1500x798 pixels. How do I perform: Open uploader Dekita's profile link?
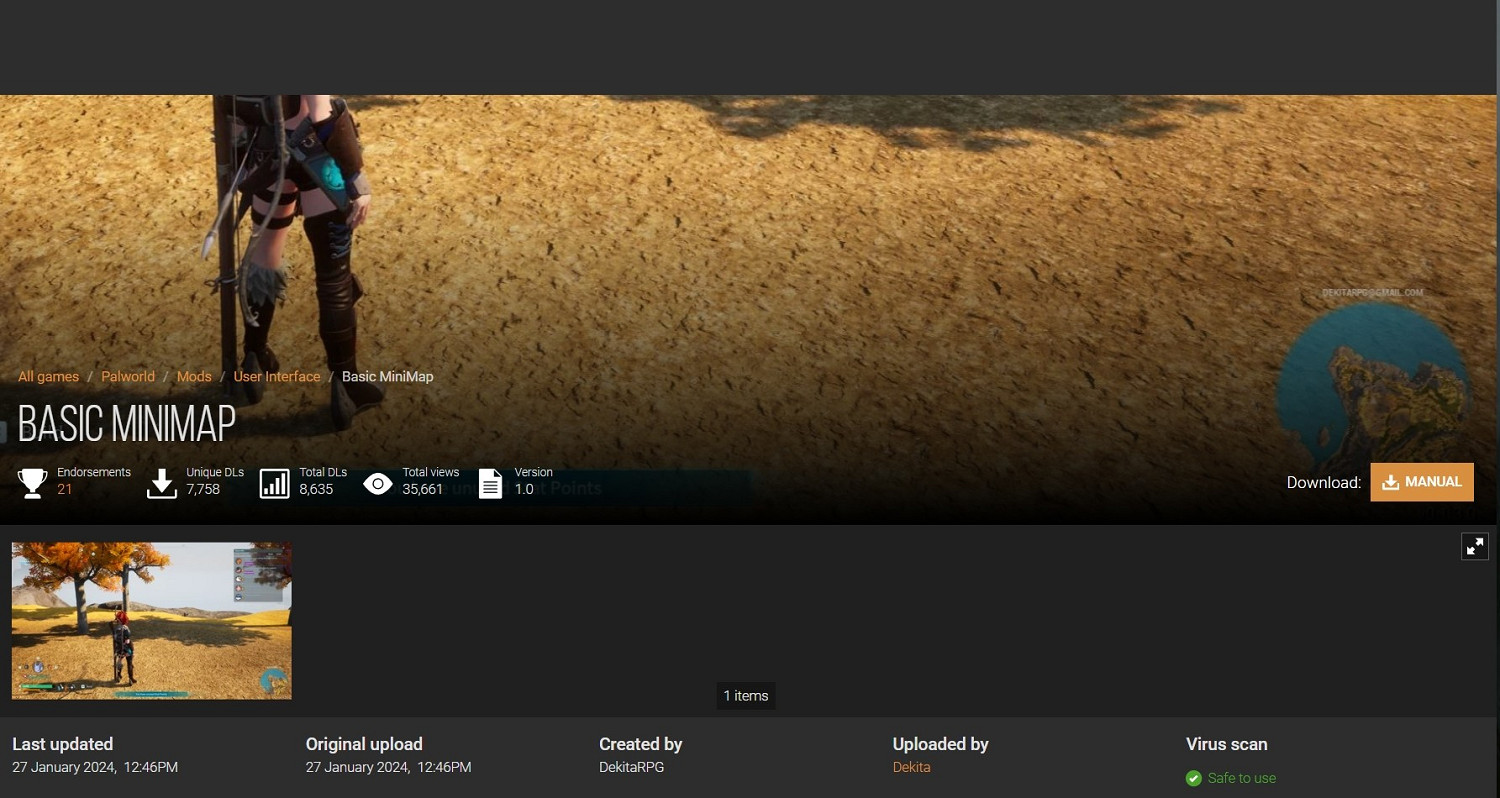(x=911, y=767)
